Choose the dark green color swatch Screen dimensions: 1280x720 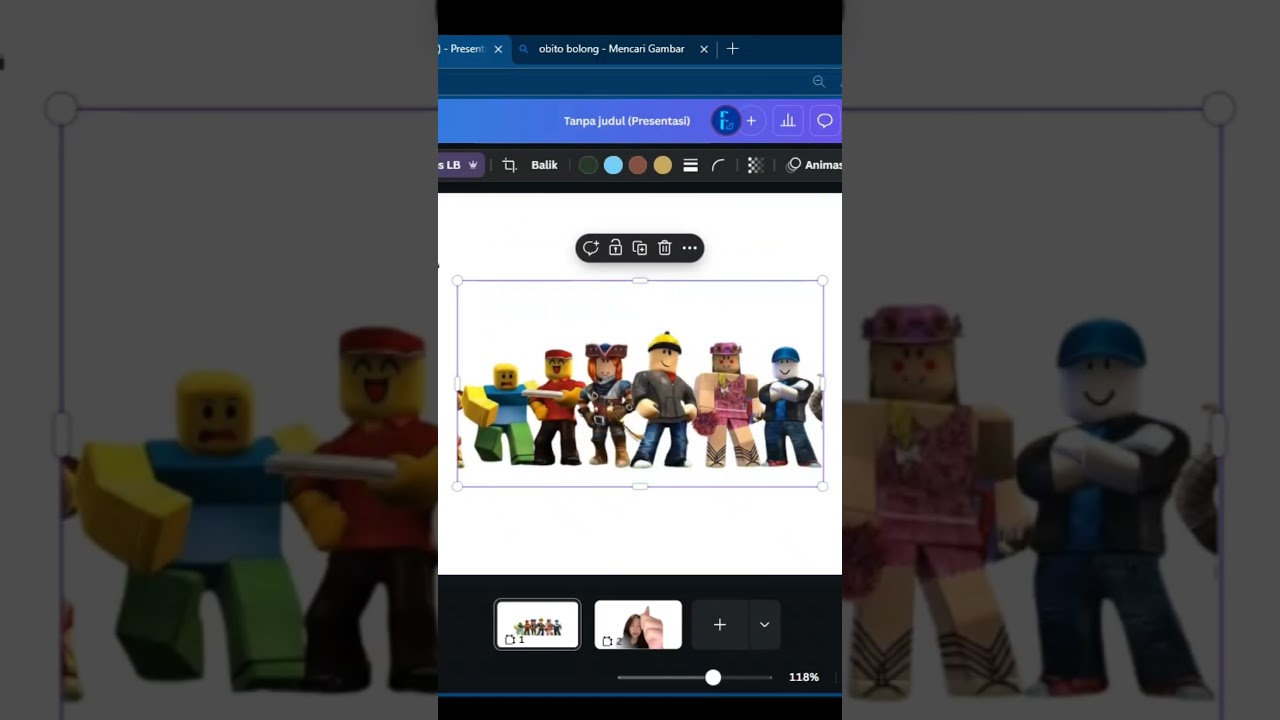588,165
